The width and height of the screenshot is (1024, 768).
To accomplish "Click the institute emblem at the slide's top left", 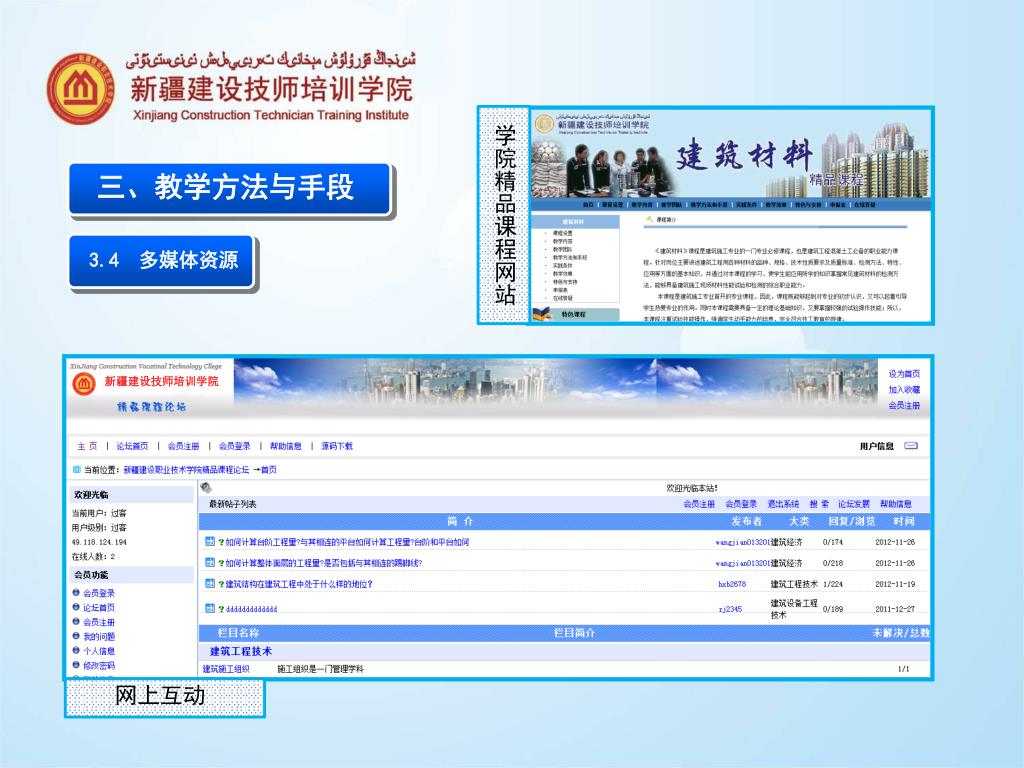I will (81, 89).
